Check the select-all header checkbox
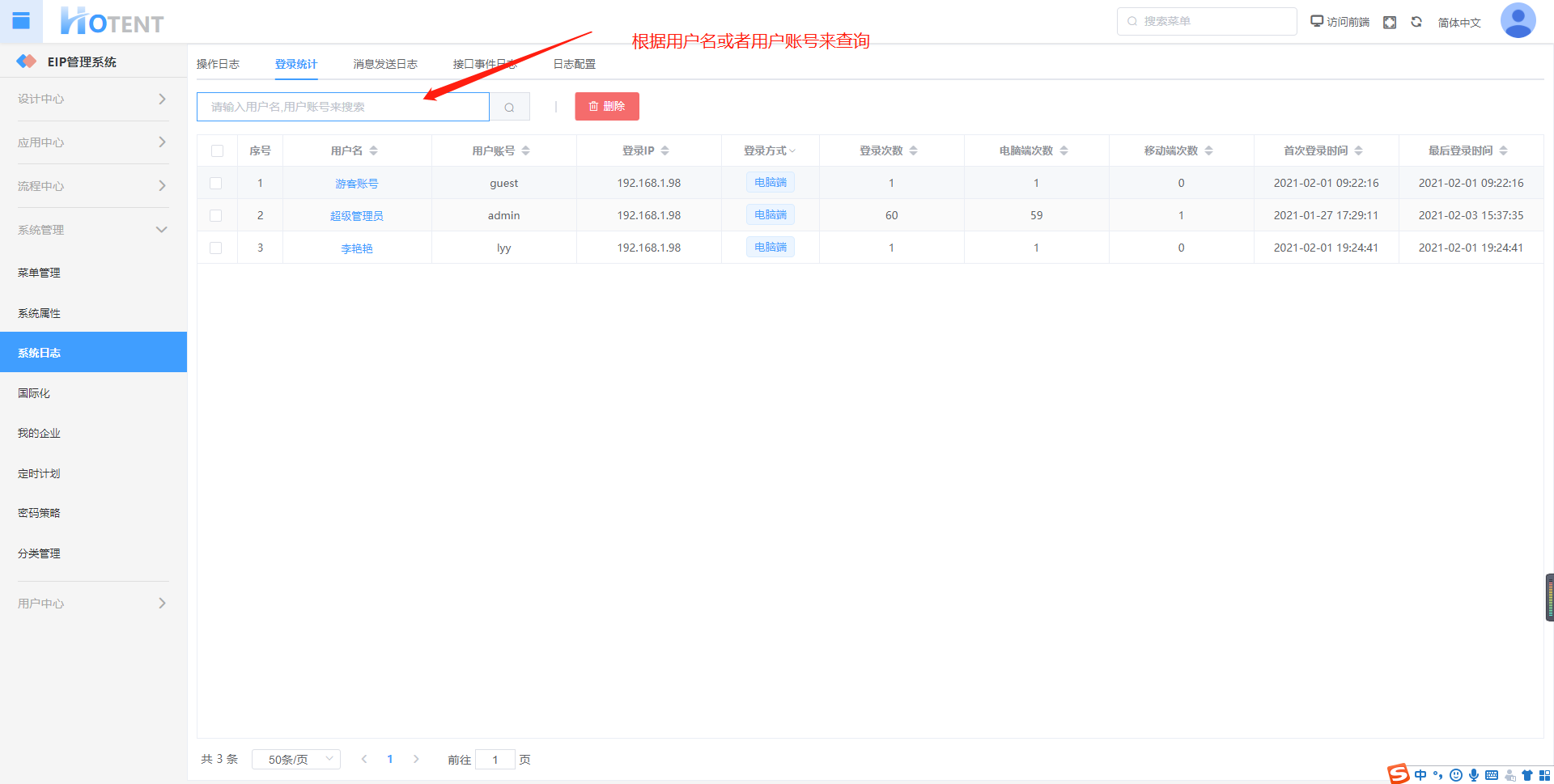 point(217,150)
